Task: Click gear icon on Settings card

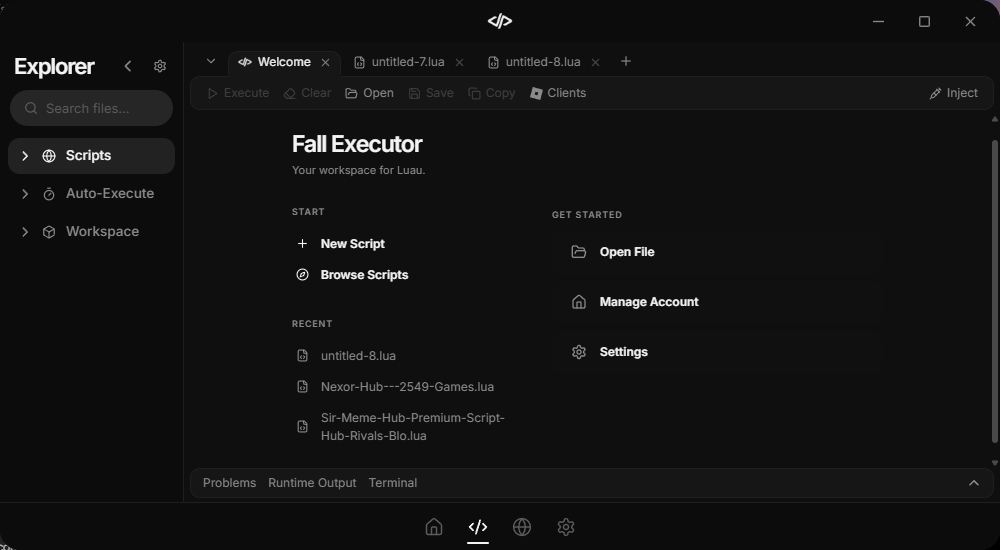Action: [x=578, y=352]
